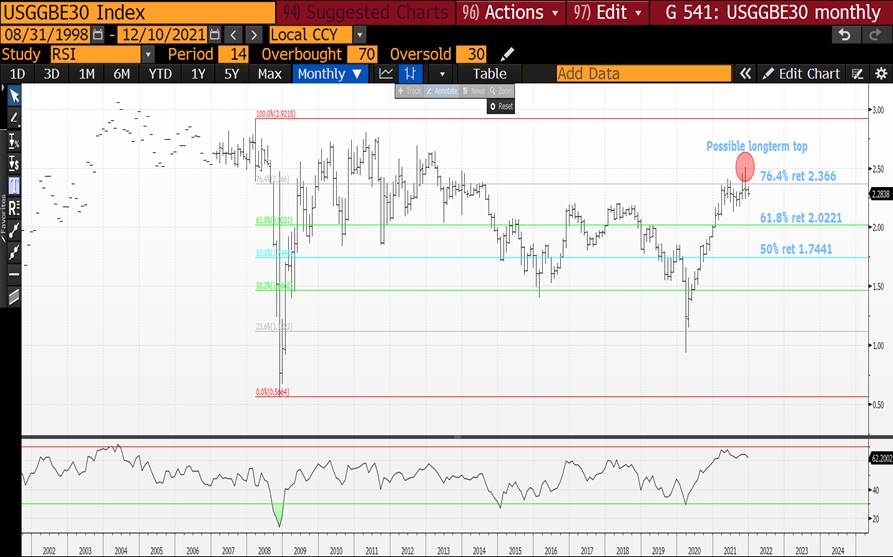The width and height of the screenshot is (893, 557).
Task: Select the horizontal line annotation tool
Action: click(13, 273)
